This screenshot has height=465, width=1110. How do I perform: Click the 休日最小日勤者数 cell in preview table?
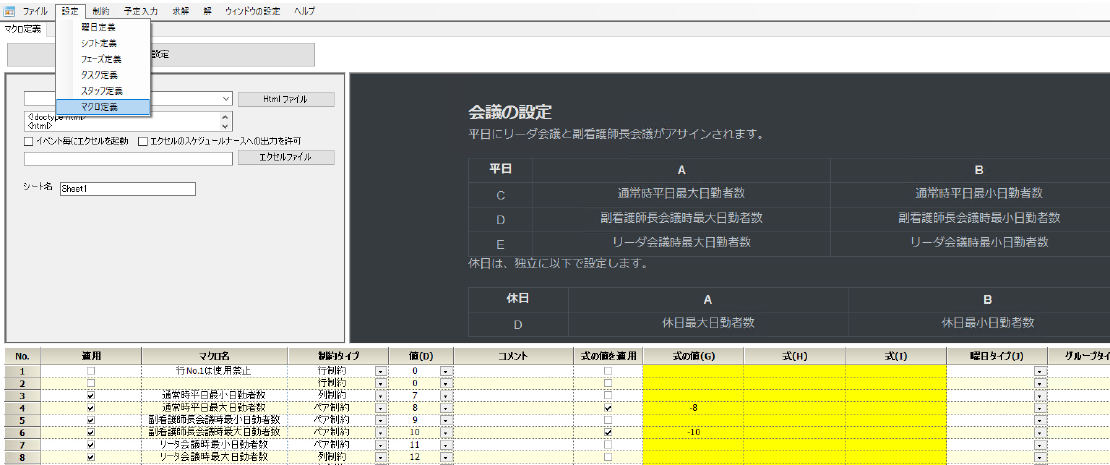(988, 323)
